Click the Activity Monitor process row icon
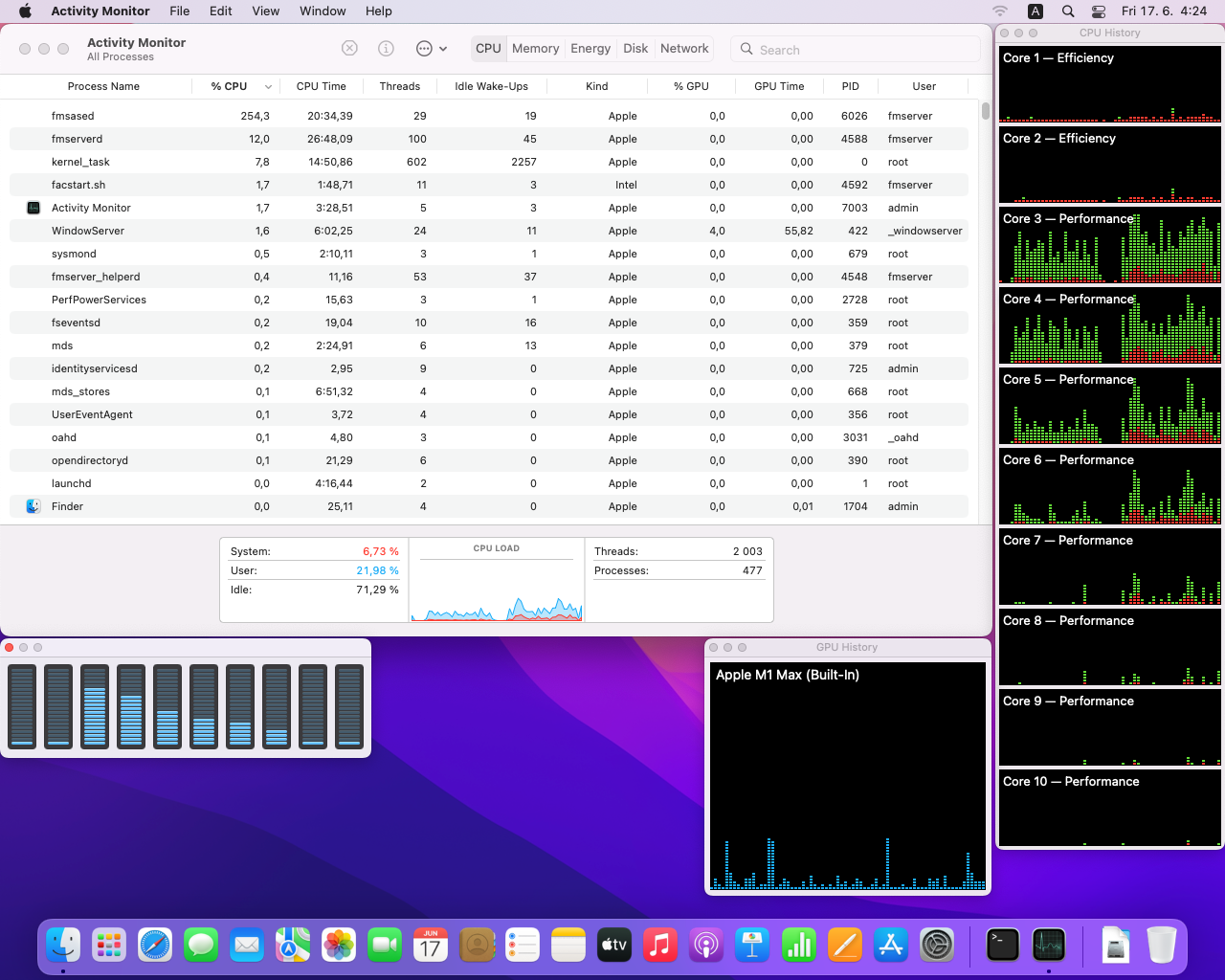1225x980 pixels. 33,208
